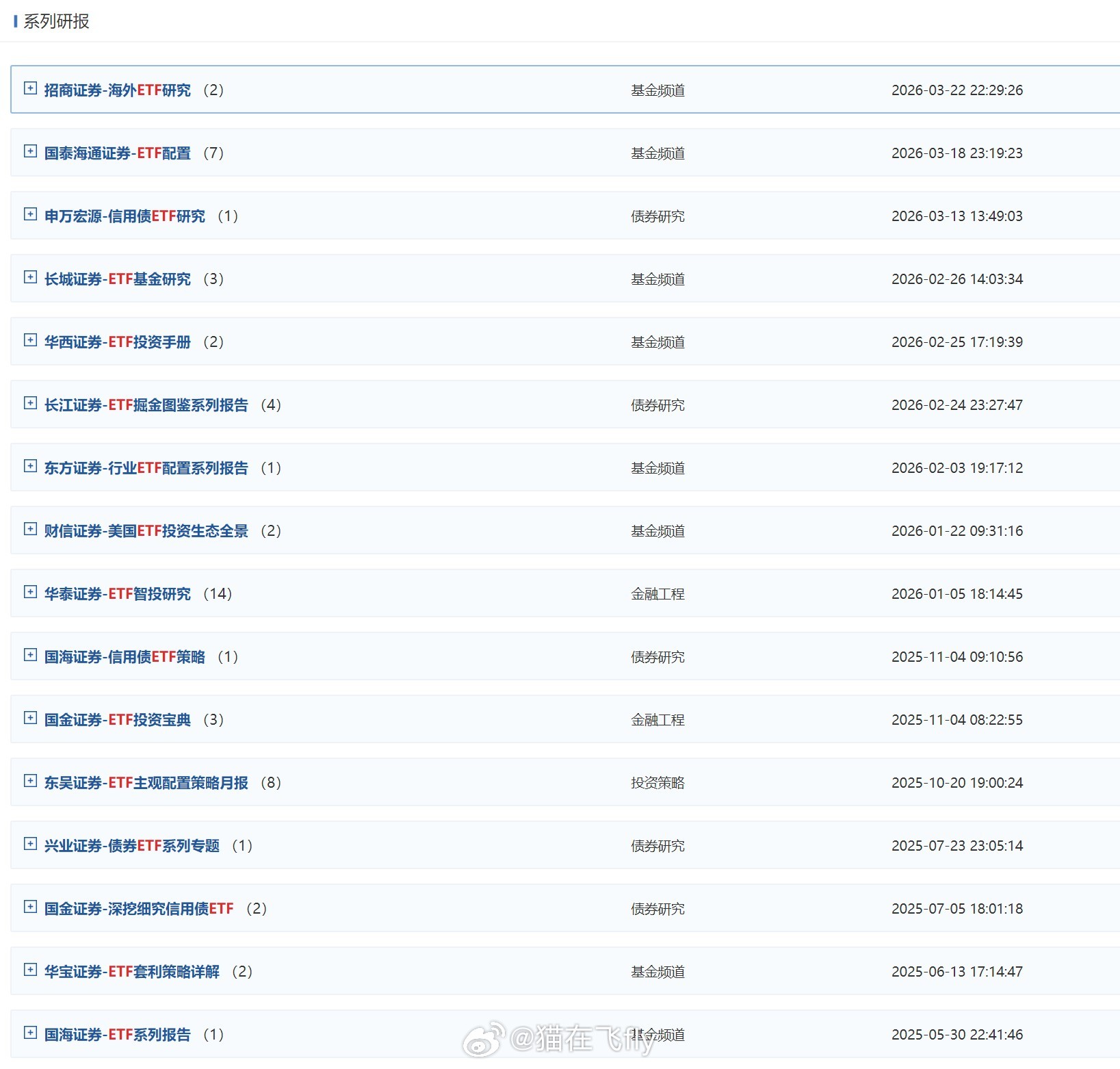
Task: Open the 国海证券-ETF系列报告 link
Action: coord(118,1035)
